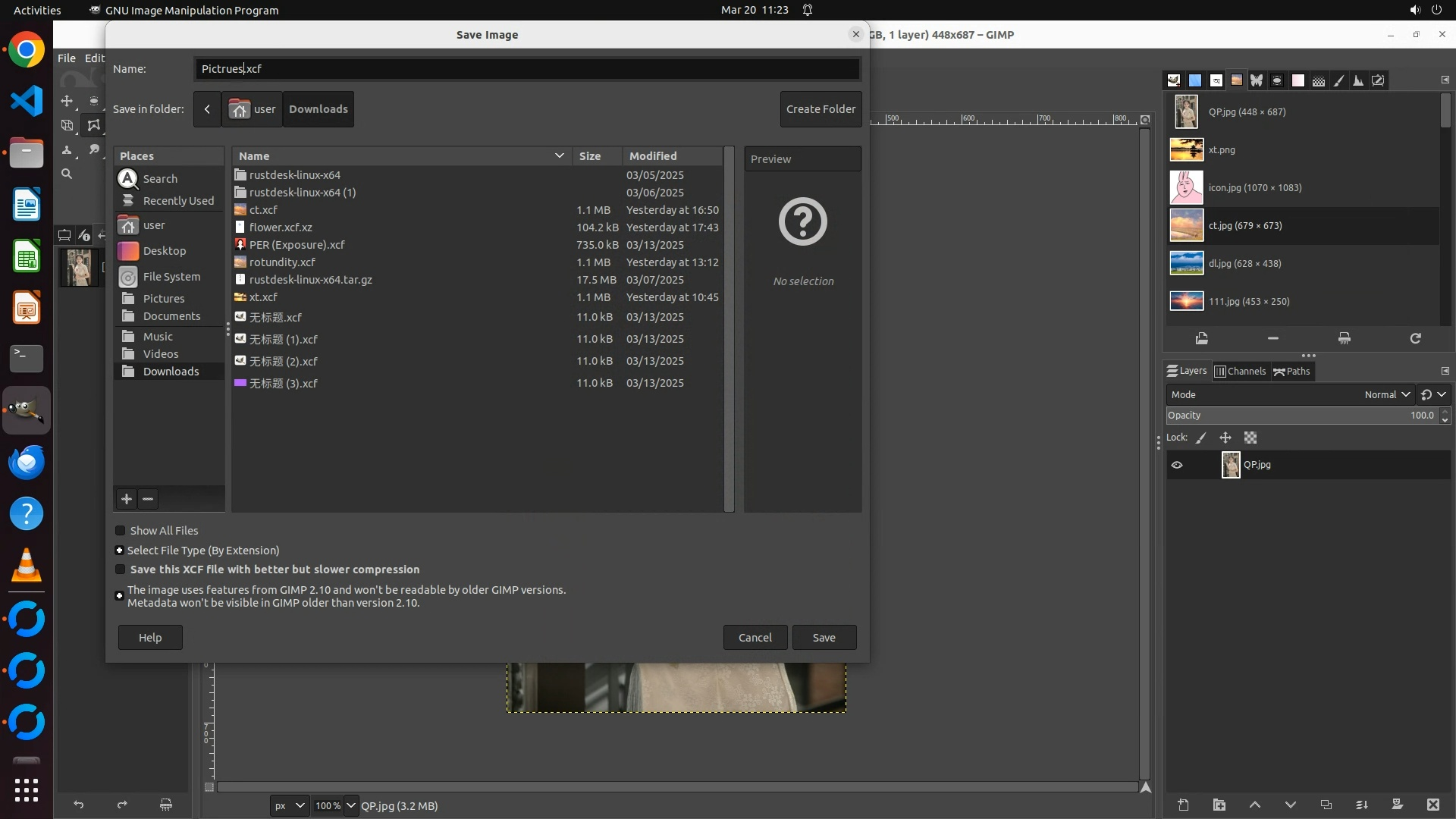Viewport: 1456px width, 819px height.
Task: Click the delete layer icon at bottom right
Action: pos(1432,805)
